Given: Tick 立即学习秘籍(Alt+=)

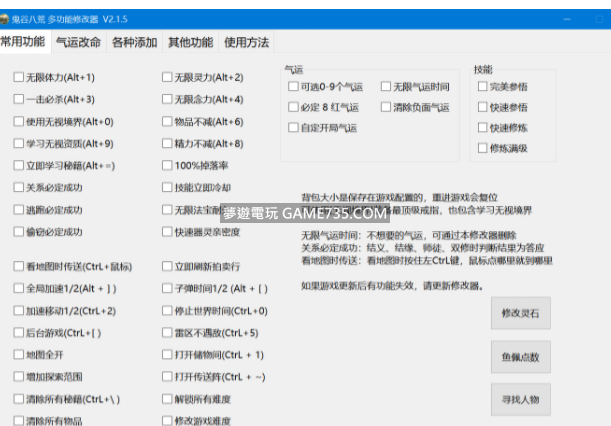Looking at the screenshot, I should point(18,165).
